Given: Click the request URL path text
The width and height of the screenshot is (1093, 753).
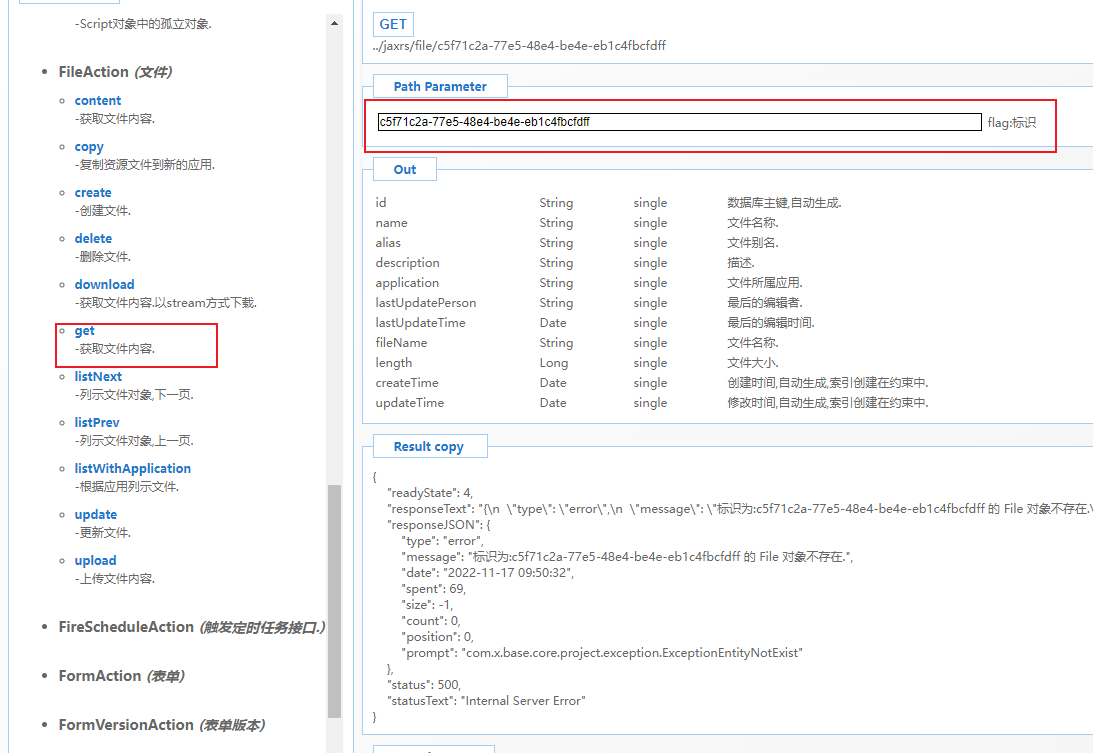Looking at the screenshot, I should click(519, 45).
